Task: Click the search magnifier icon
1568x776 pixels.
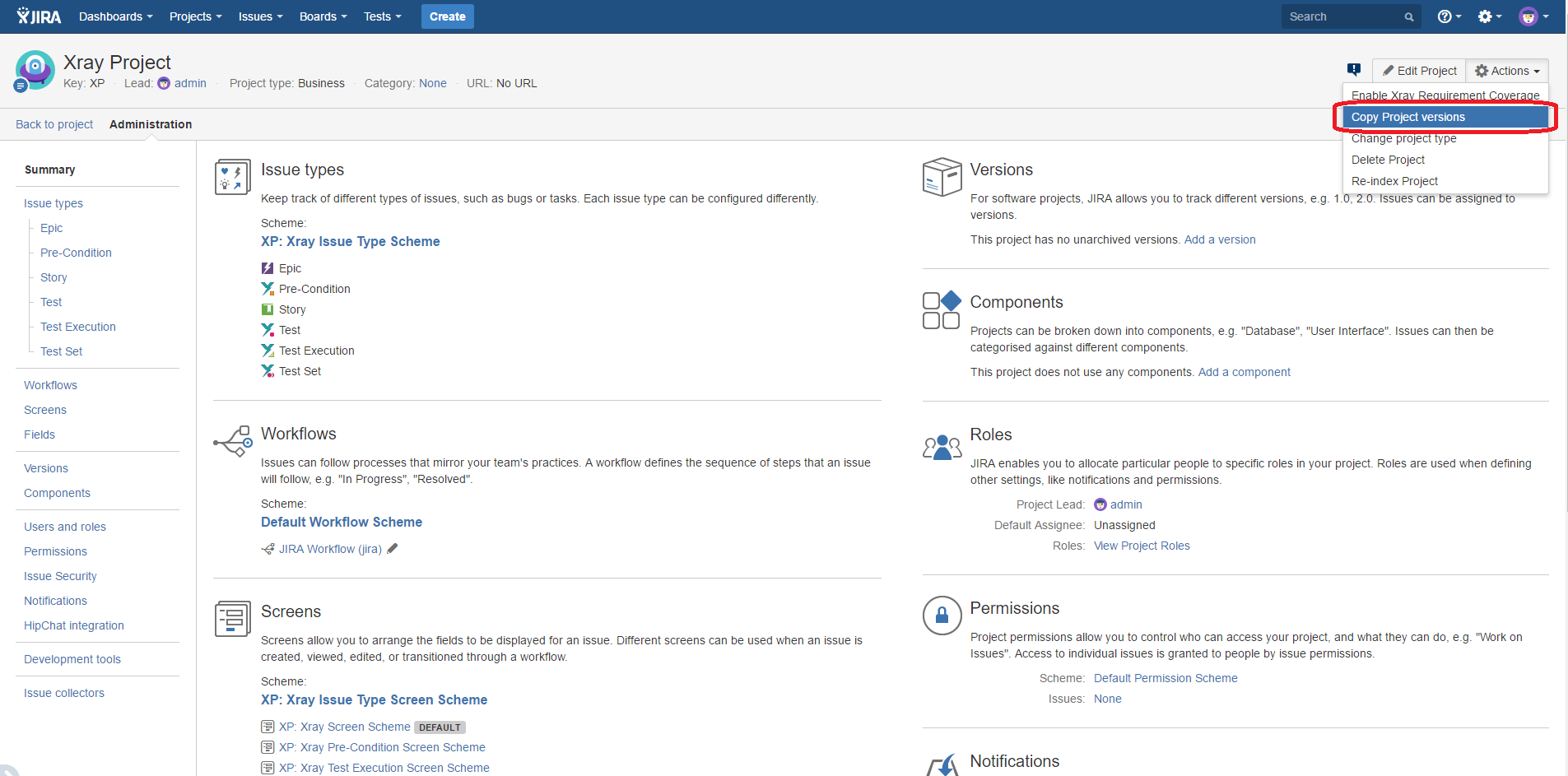Action: point(1409,17)
